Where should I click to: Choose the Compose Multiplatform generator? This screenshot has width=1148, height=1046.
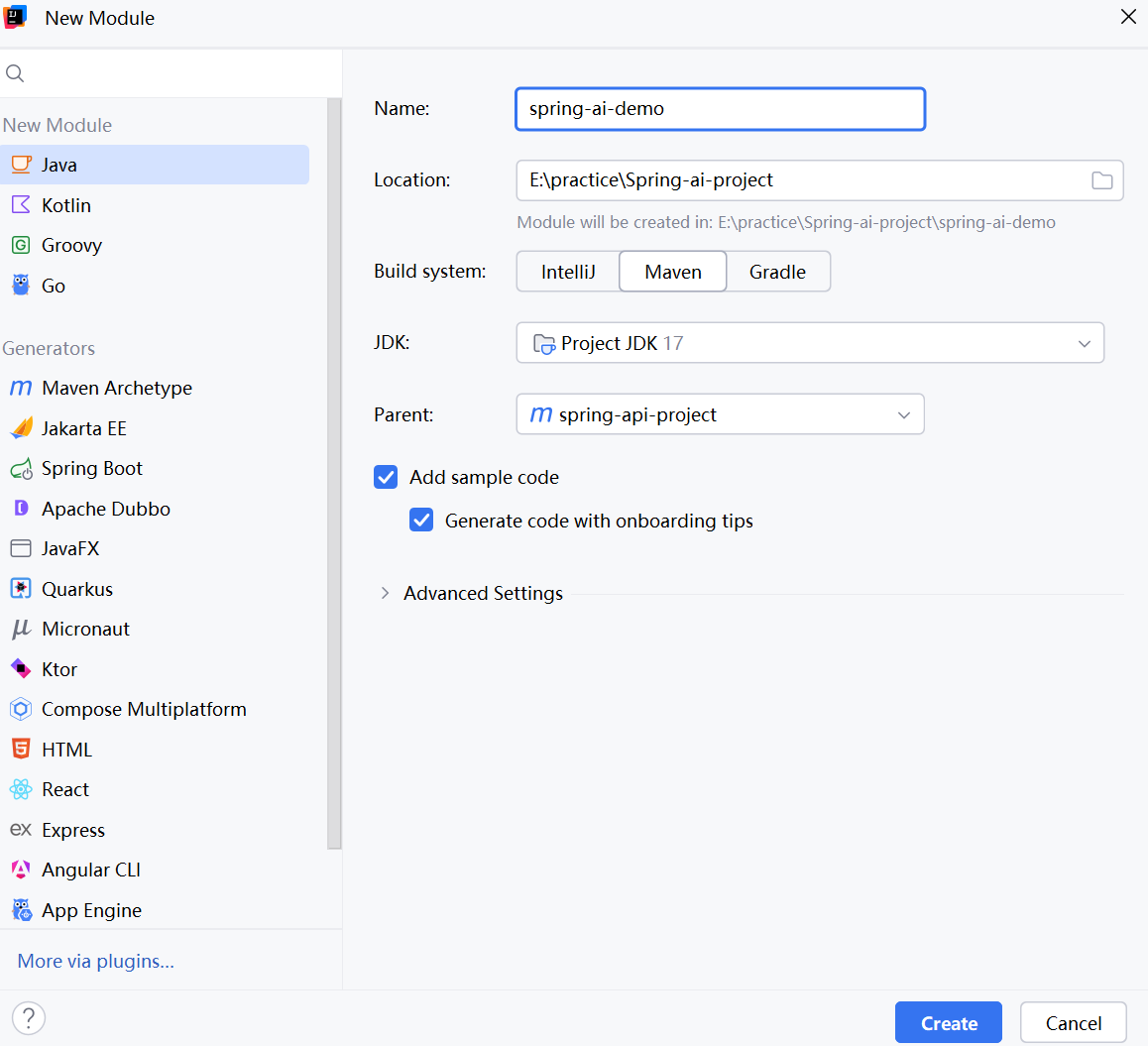coord(155,709)
